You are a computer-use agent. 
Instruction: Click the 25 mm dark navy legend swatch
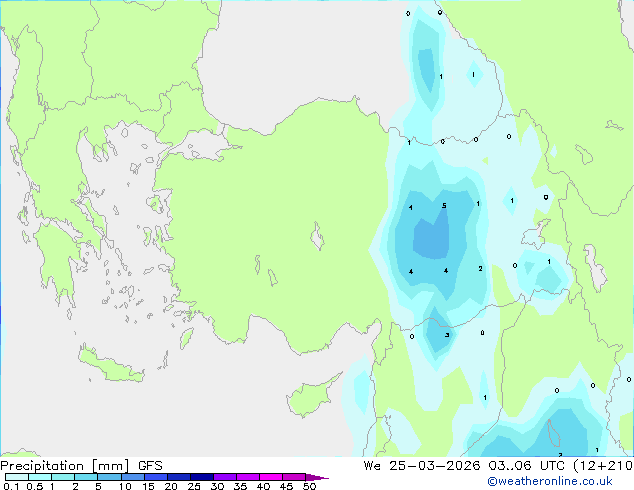tap(201, 477)
